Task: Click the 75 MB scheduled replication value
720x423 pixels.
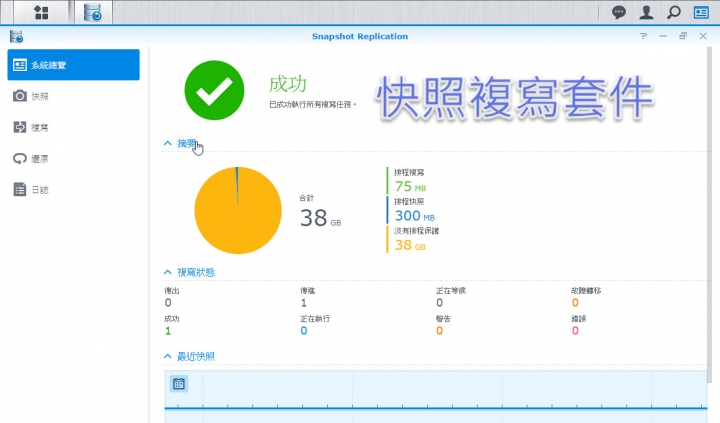Action: 411,186
